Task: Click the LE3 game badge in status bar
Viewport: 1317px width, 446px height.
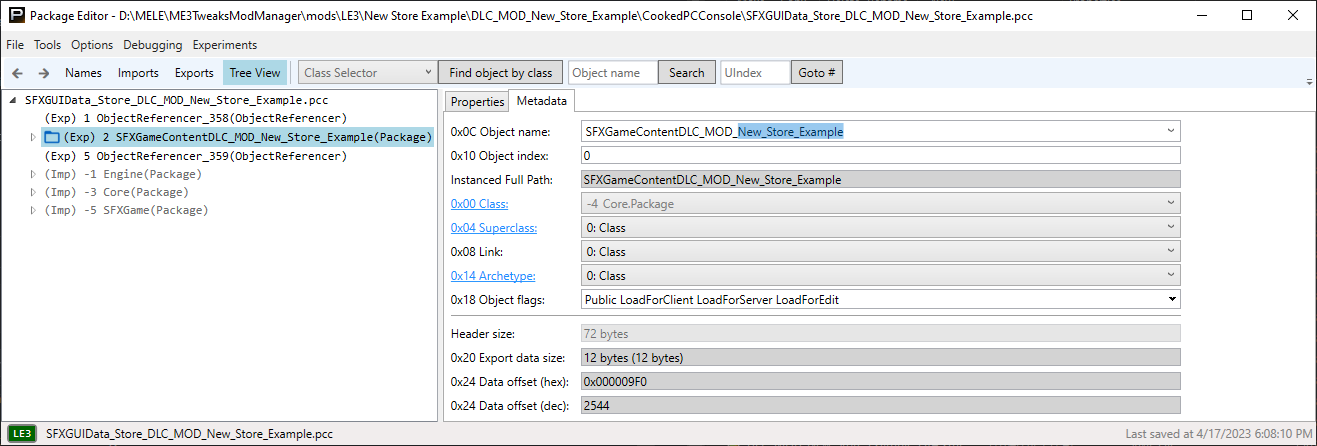Action: click(20, 434)
